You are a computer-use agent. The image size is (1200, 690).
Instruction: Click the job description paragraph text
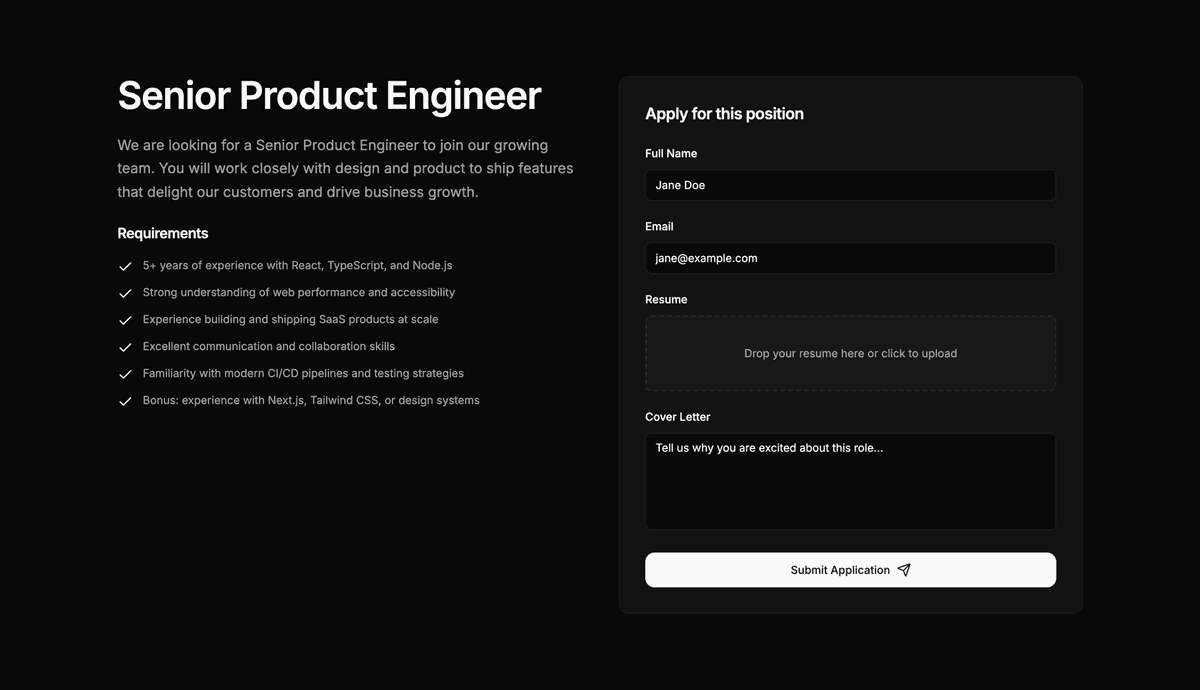pyautogui.click(x=345, y=168)
